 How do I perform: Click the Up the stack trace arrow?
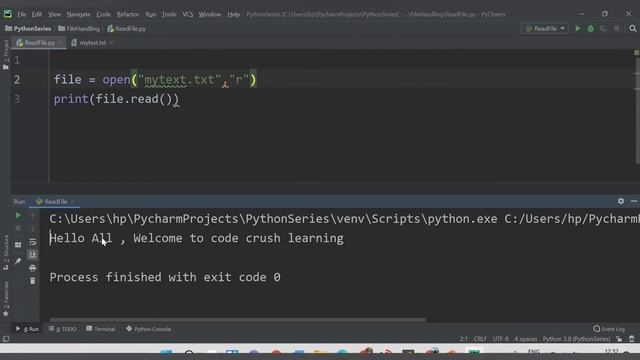tap(33, 215)
